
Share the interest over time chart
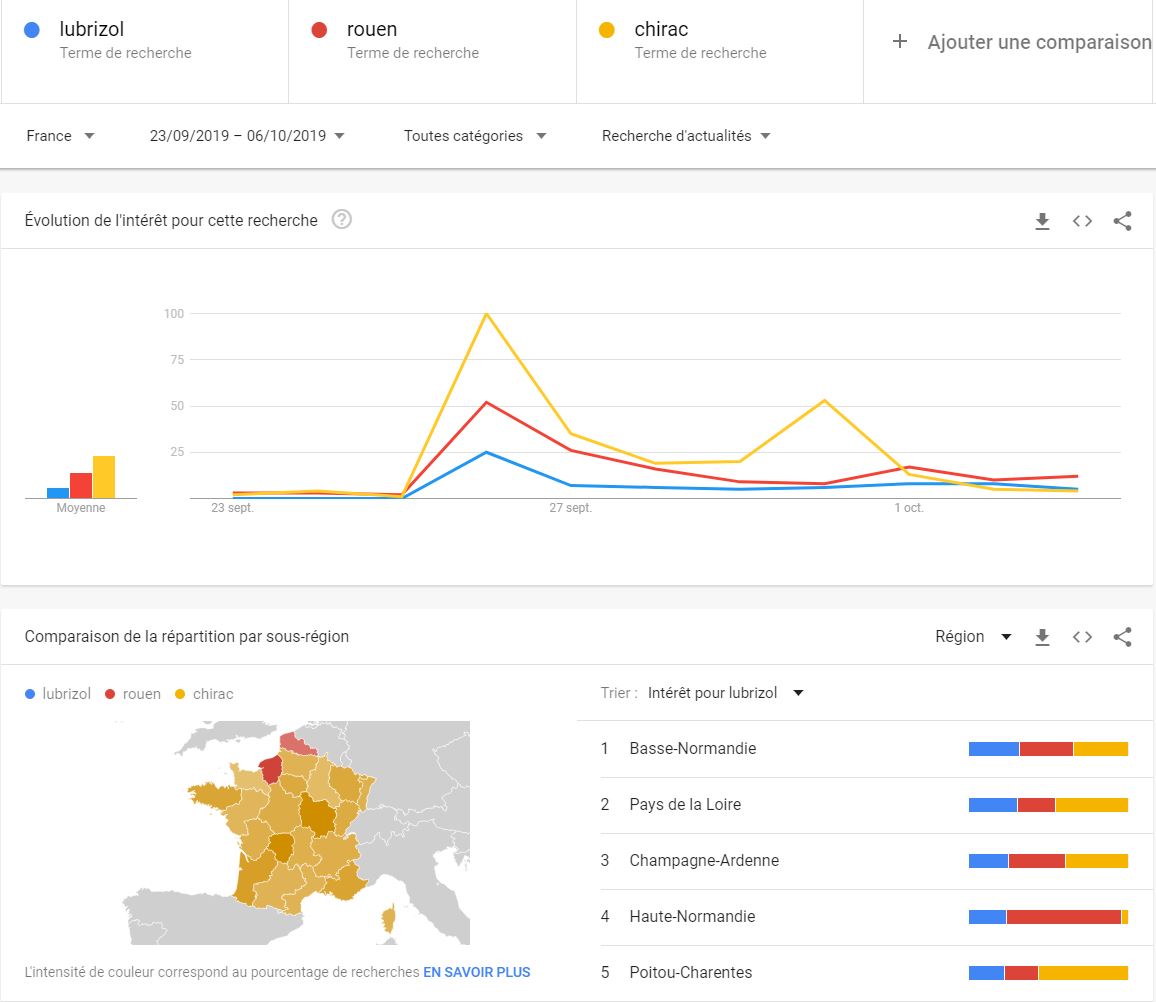[1122, 221]
